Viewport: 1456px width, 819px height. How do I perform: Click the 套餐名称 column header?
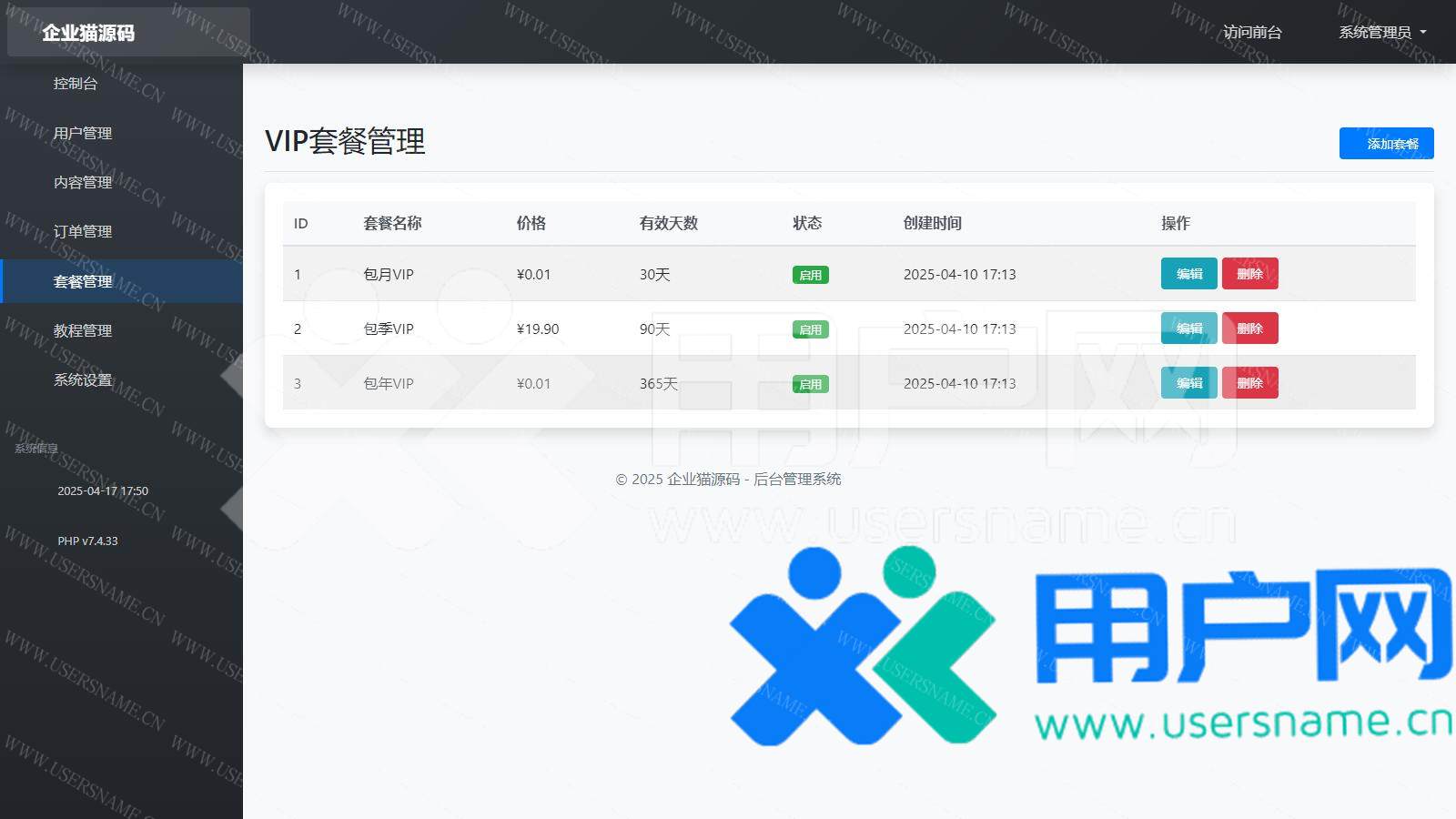coord(392,223)
